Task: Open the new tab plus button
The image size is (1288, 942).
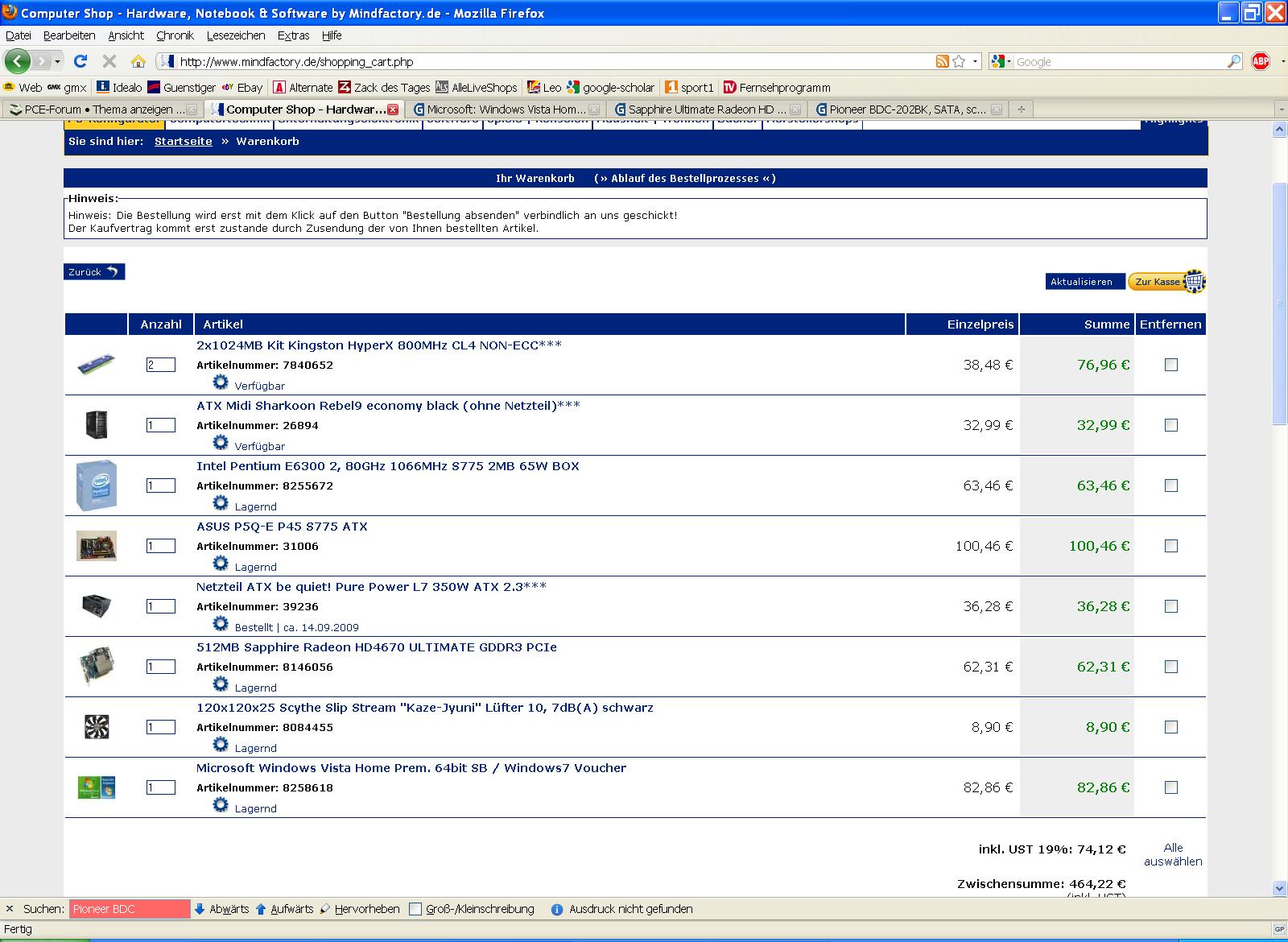Action: pos(1022,109)
